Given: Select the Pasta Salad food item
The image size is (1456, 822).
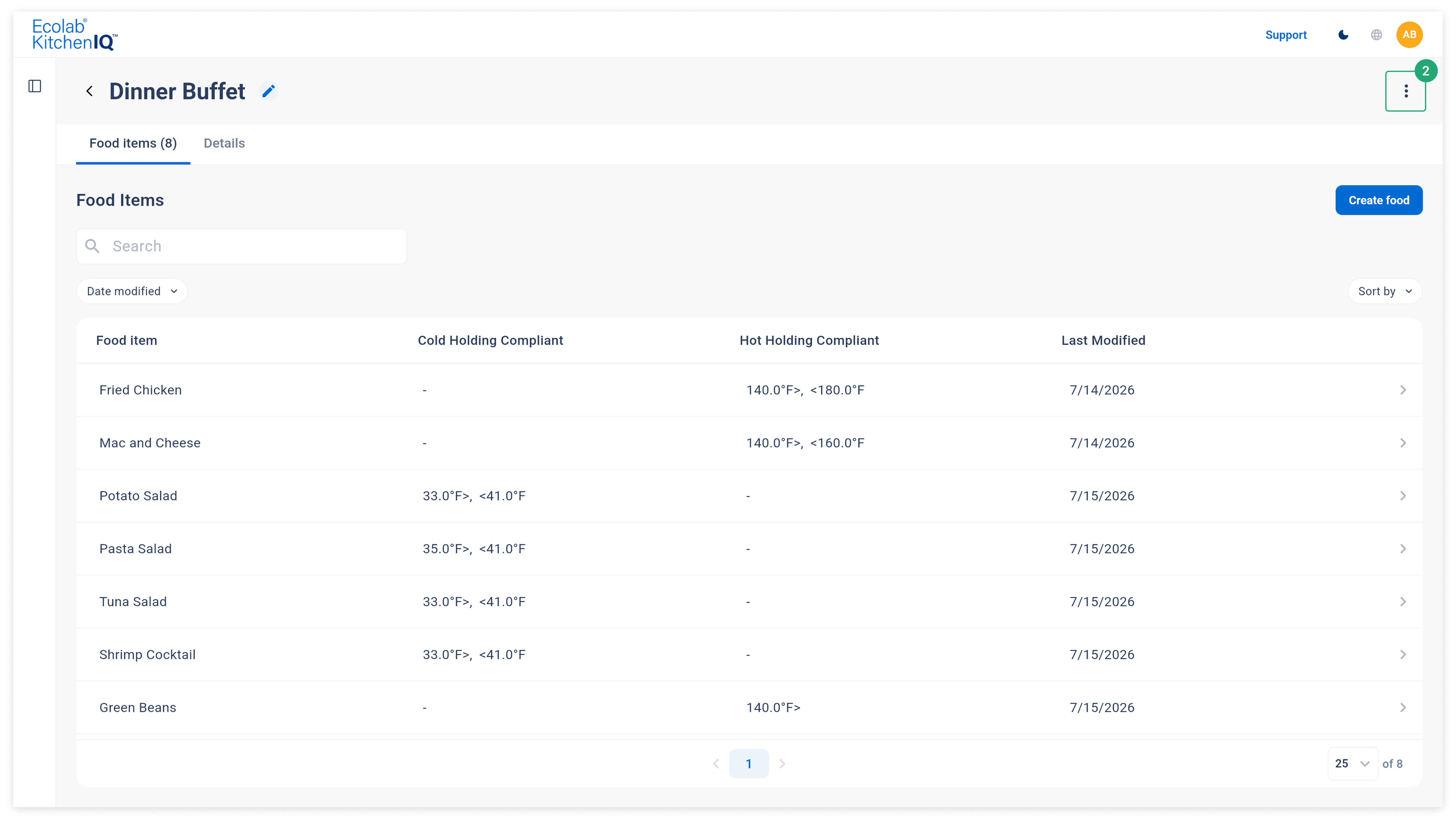Looking at the screenshot, I should pyautogui.click(x=136, y=548).
